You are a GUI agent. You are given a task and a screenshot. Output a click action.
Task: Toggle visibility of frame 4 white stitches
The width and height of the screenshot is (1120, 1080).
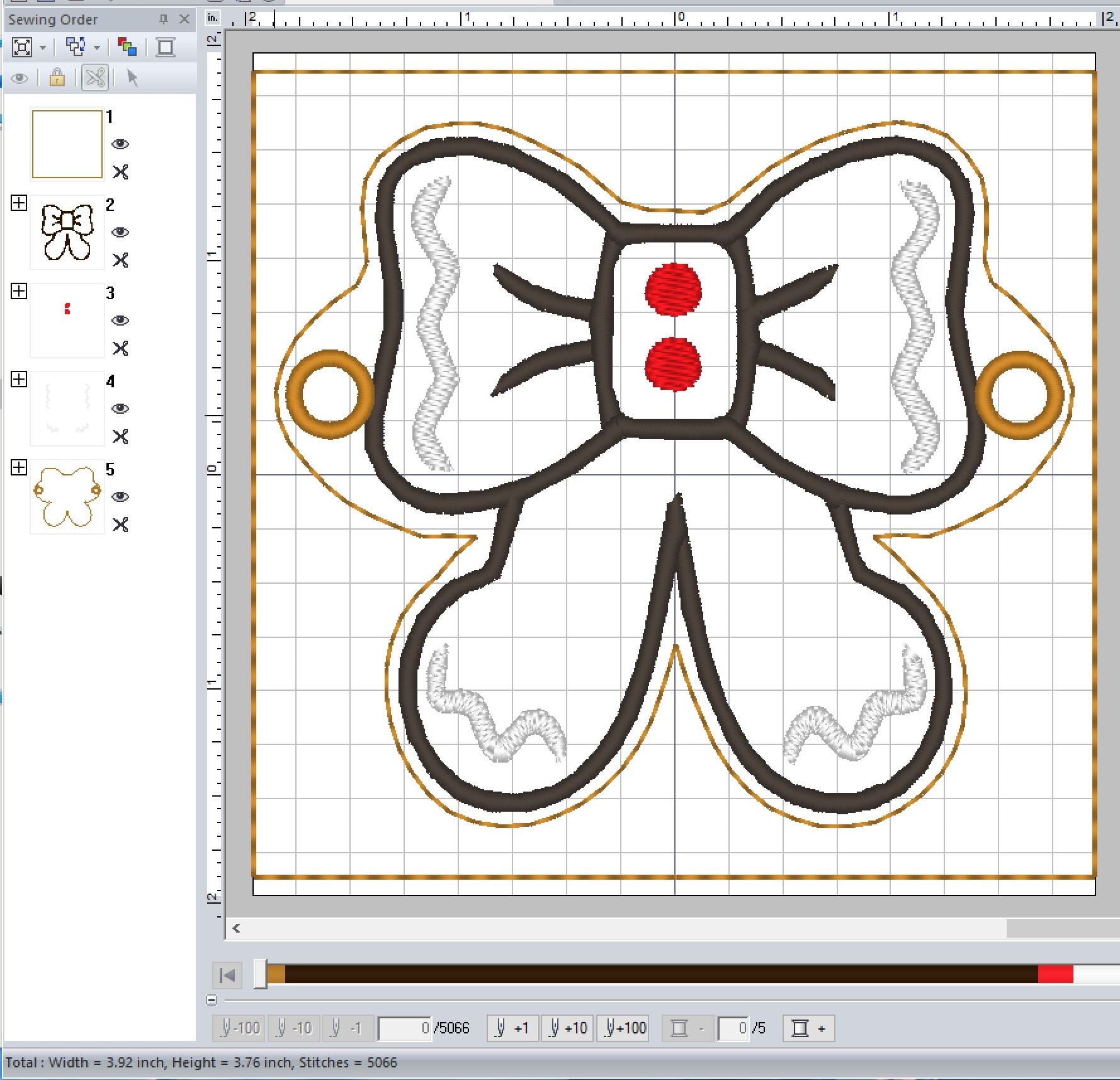tap(120, 409)
